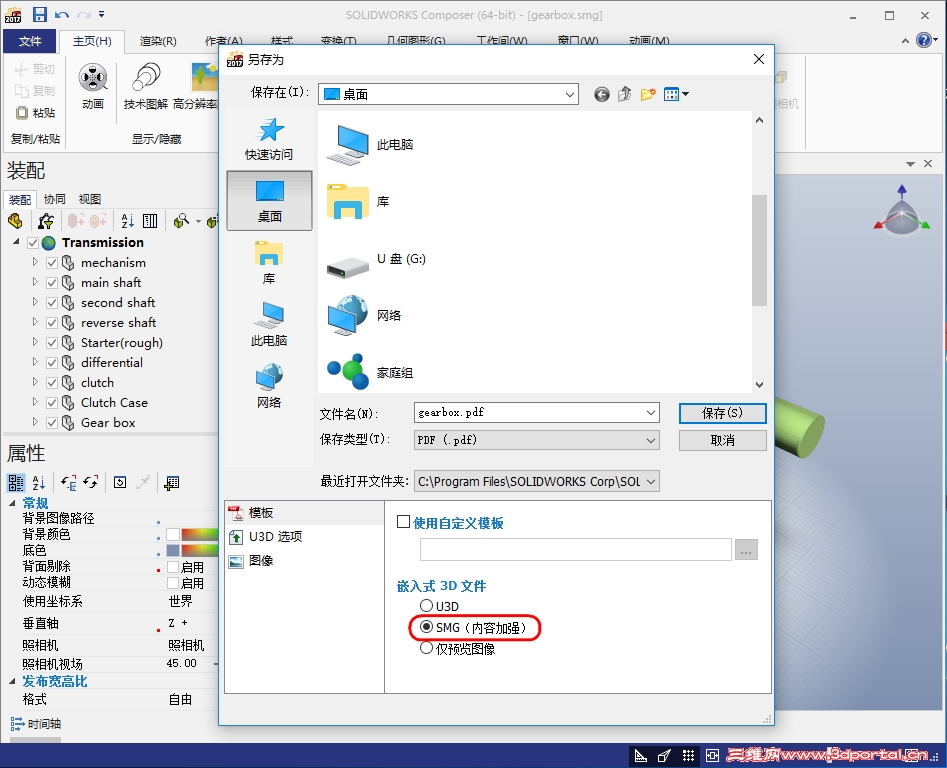
Task: Click the 保存(S) button
Action: coord(722,413)
